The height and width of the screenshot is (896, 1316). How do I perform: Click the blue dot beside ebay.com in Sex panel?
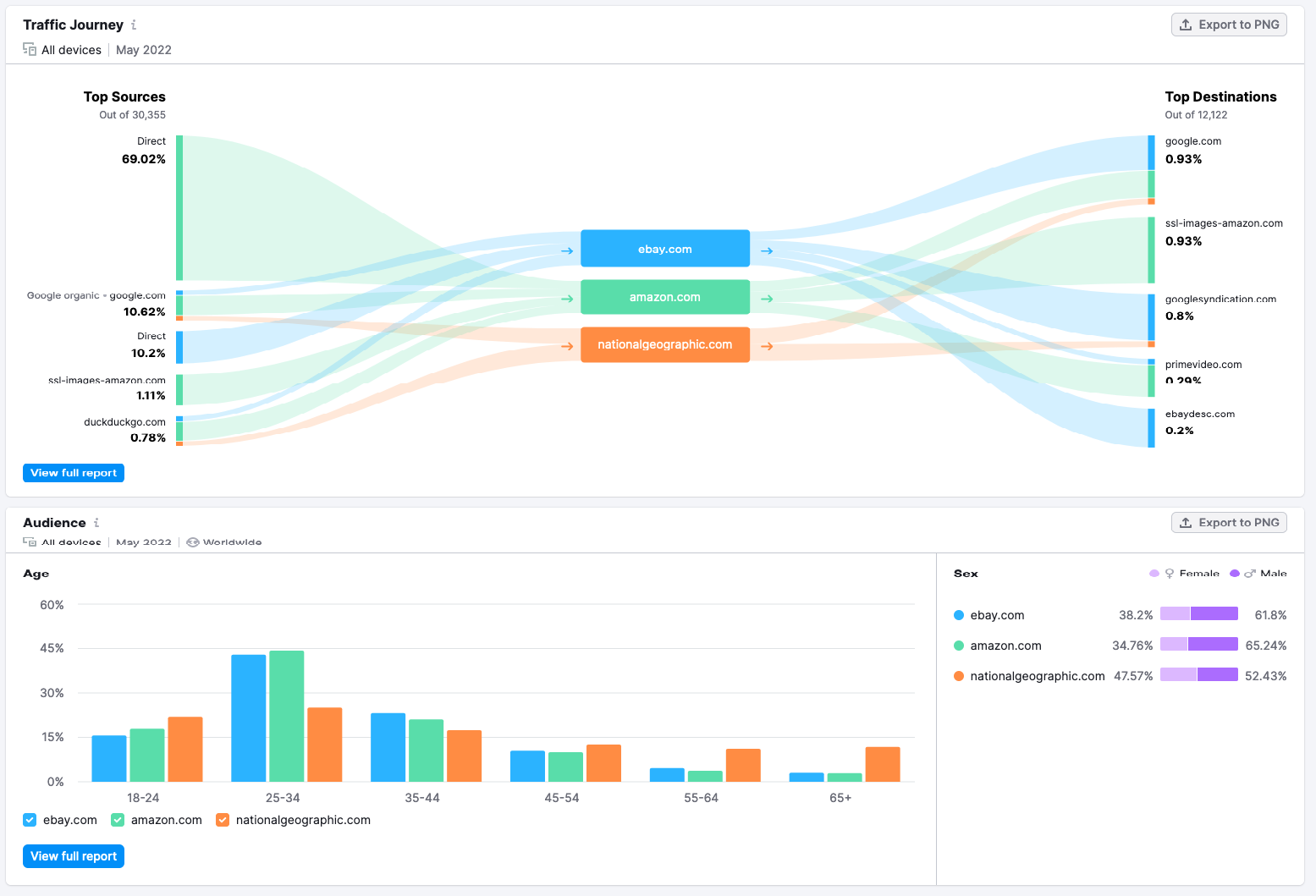pyautogui.click(x=959, y=615)
